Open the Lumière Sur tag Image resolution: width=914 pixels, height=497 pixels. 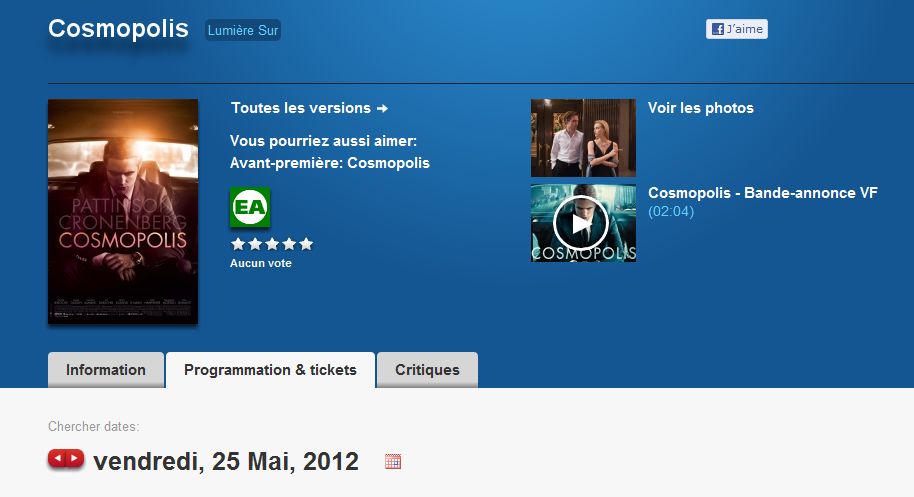tap(243, 30)
